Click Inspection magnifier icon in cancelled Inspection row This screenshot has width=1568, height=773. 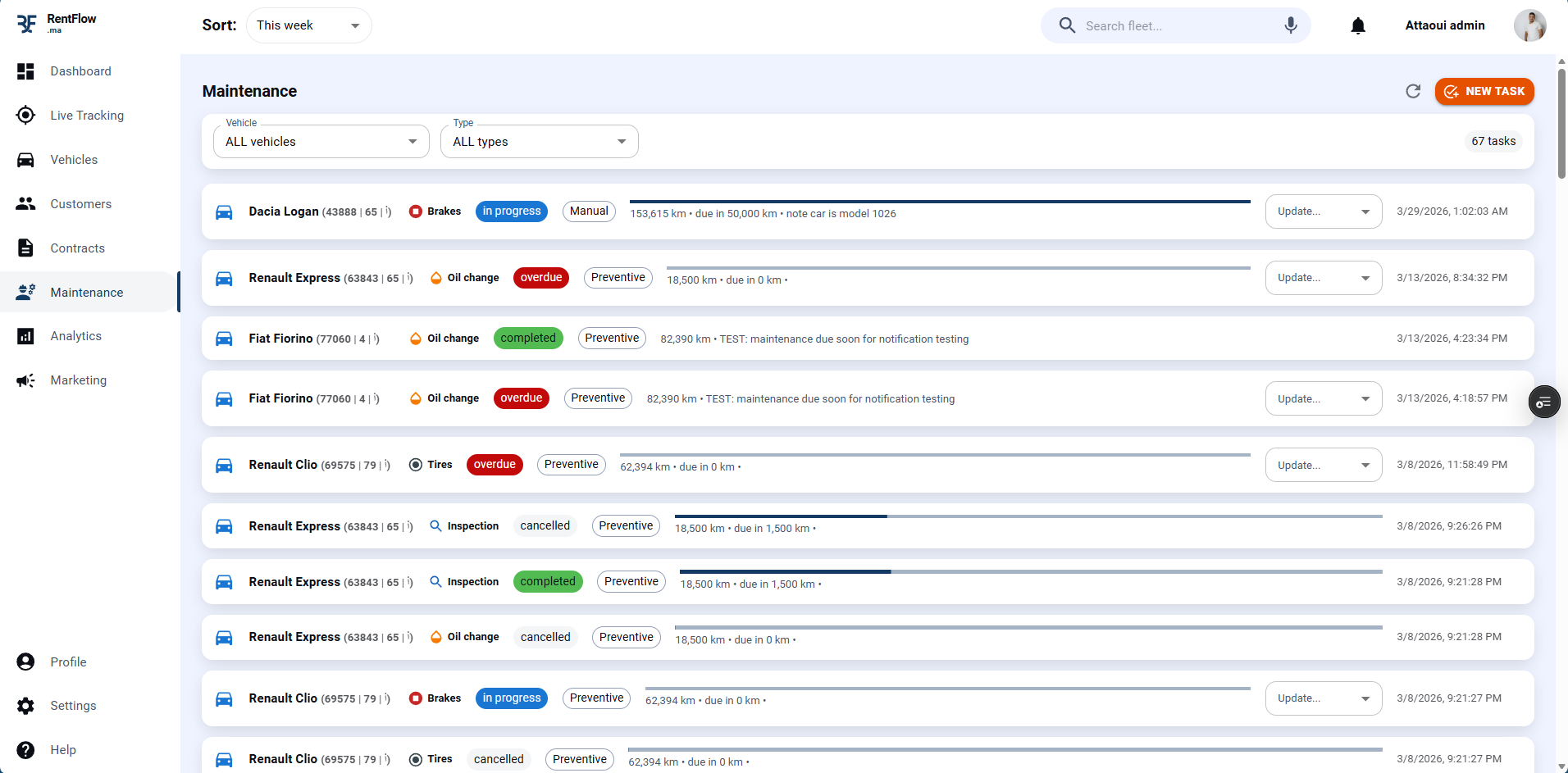[x=436, y=526]
